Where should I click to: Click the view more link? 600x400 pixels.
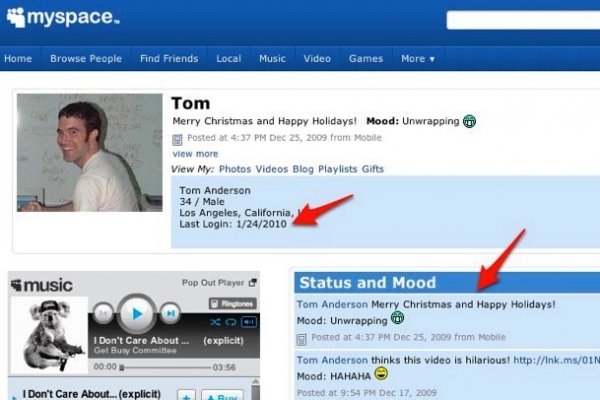pos(195,154)
